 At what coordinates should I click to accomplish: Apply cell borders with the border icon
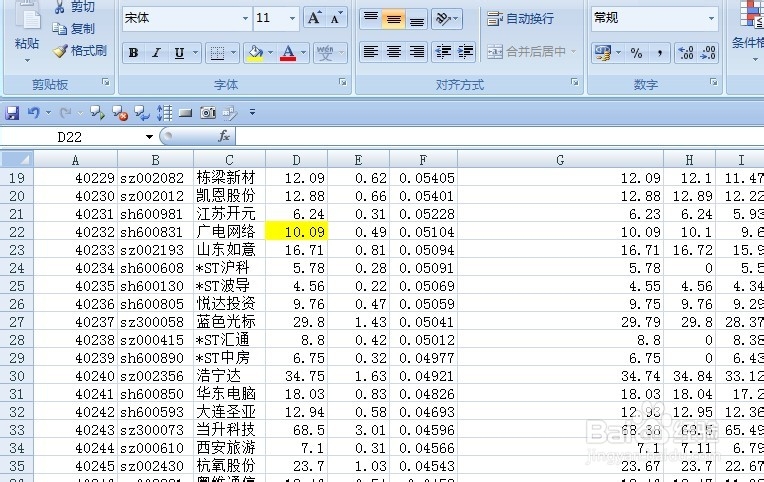pos(217,53)
